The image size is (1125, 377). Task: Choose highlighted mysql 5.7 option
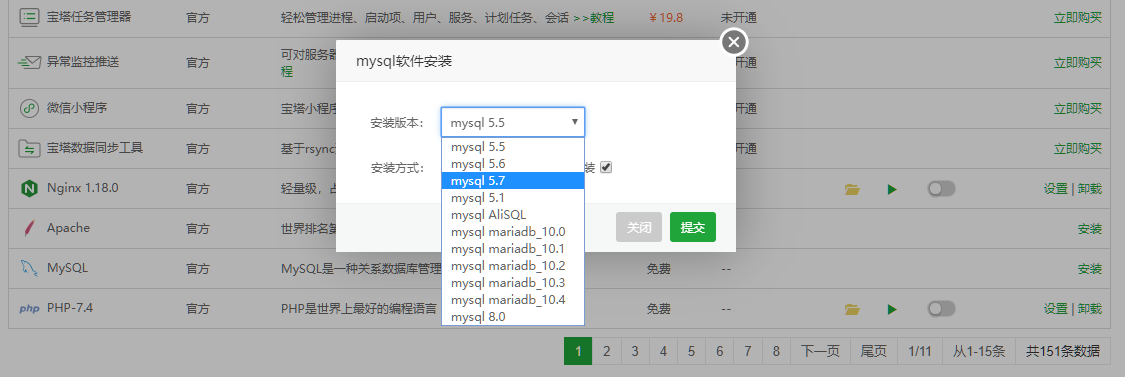[513, 180]
